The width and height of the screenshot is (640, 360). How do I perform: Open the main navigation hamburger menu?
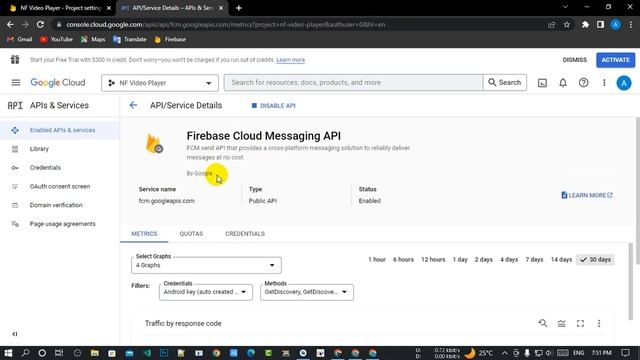tap(16, 83)
